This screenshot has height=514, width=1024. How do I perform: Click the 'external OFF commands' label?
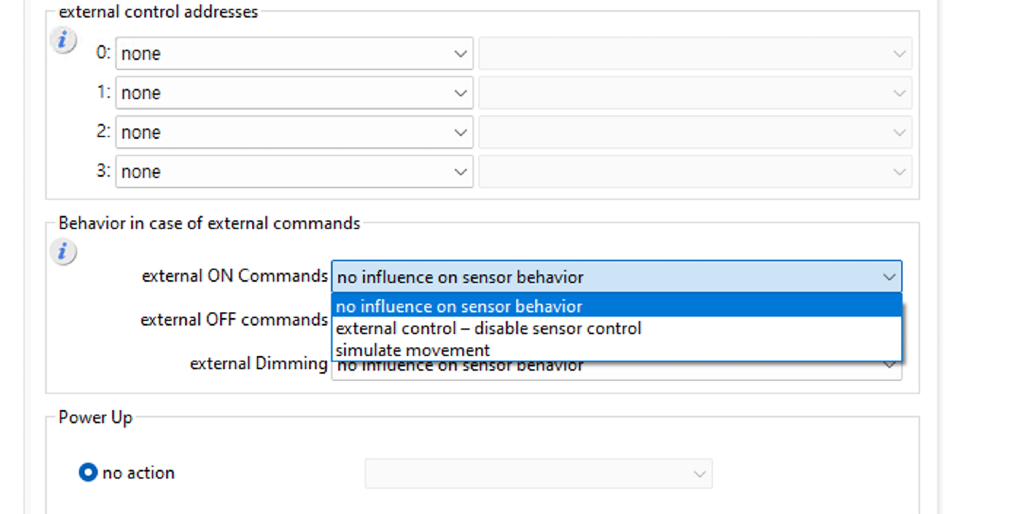click(x=234, y=320)
